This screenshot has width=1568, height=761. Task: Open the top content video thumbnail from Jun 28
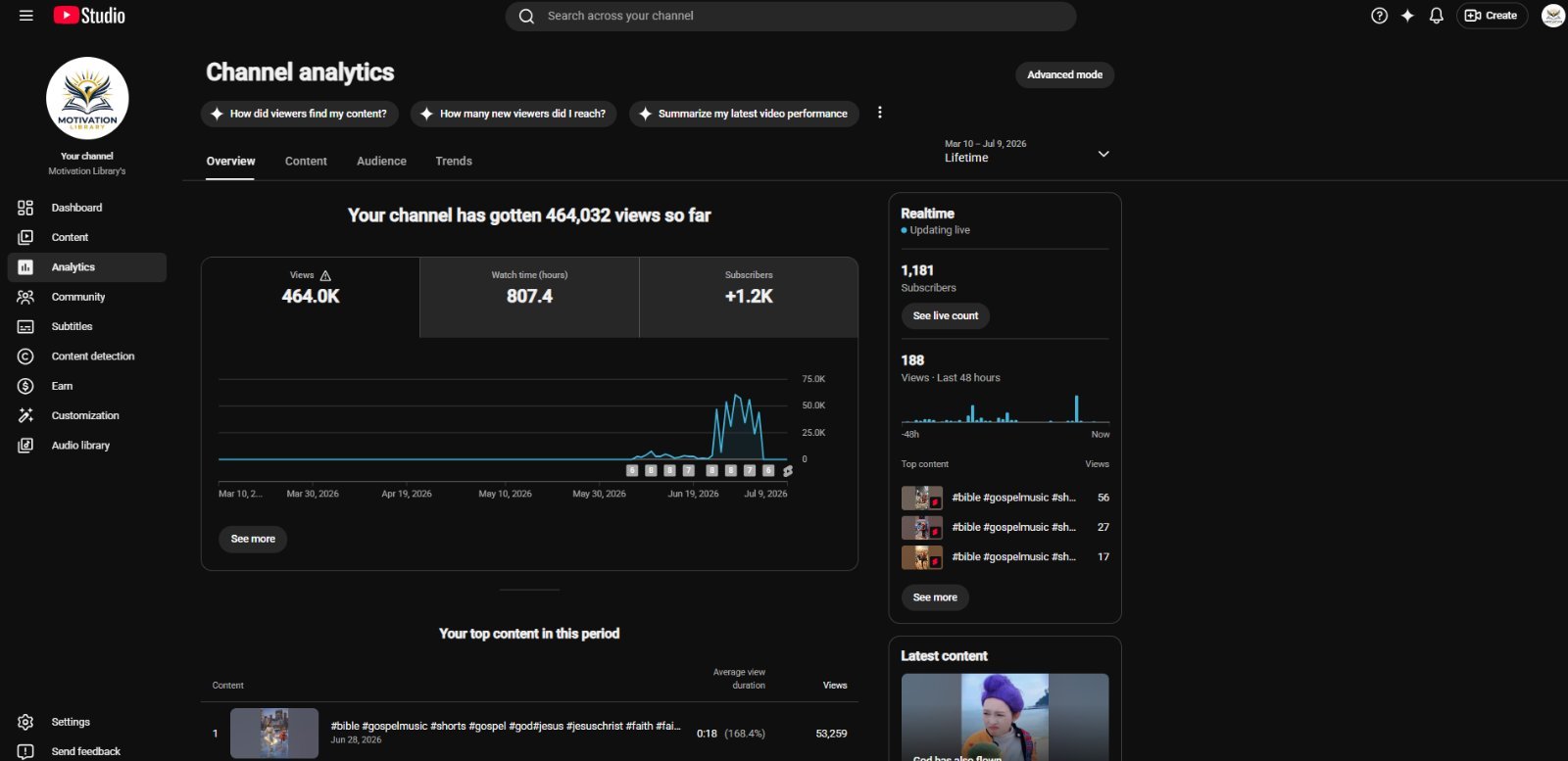[x=274, y=733]
